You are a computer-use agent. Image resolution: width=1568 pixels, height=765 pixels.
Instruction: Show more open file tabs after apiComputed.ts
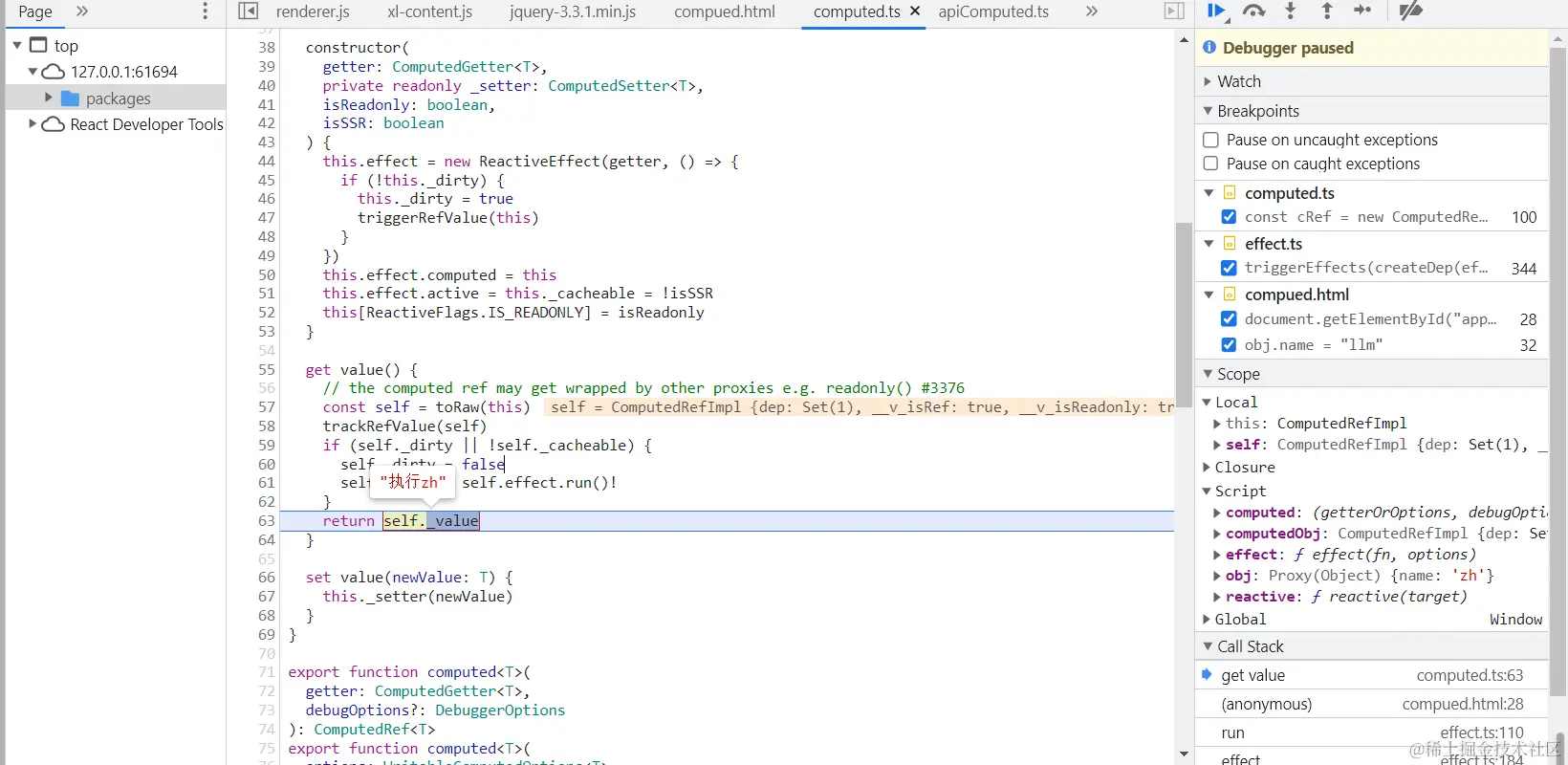point(1092,11)
